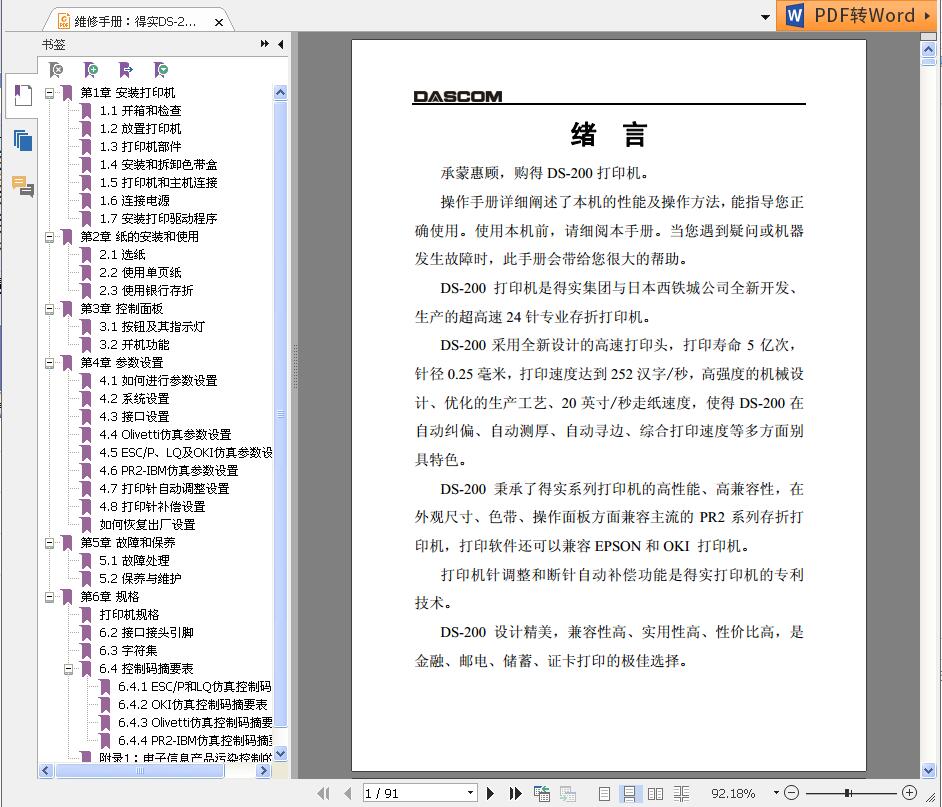Open bookmark 打印机规格
Viewport: 942px width, 807px height.
coord(129,615)
